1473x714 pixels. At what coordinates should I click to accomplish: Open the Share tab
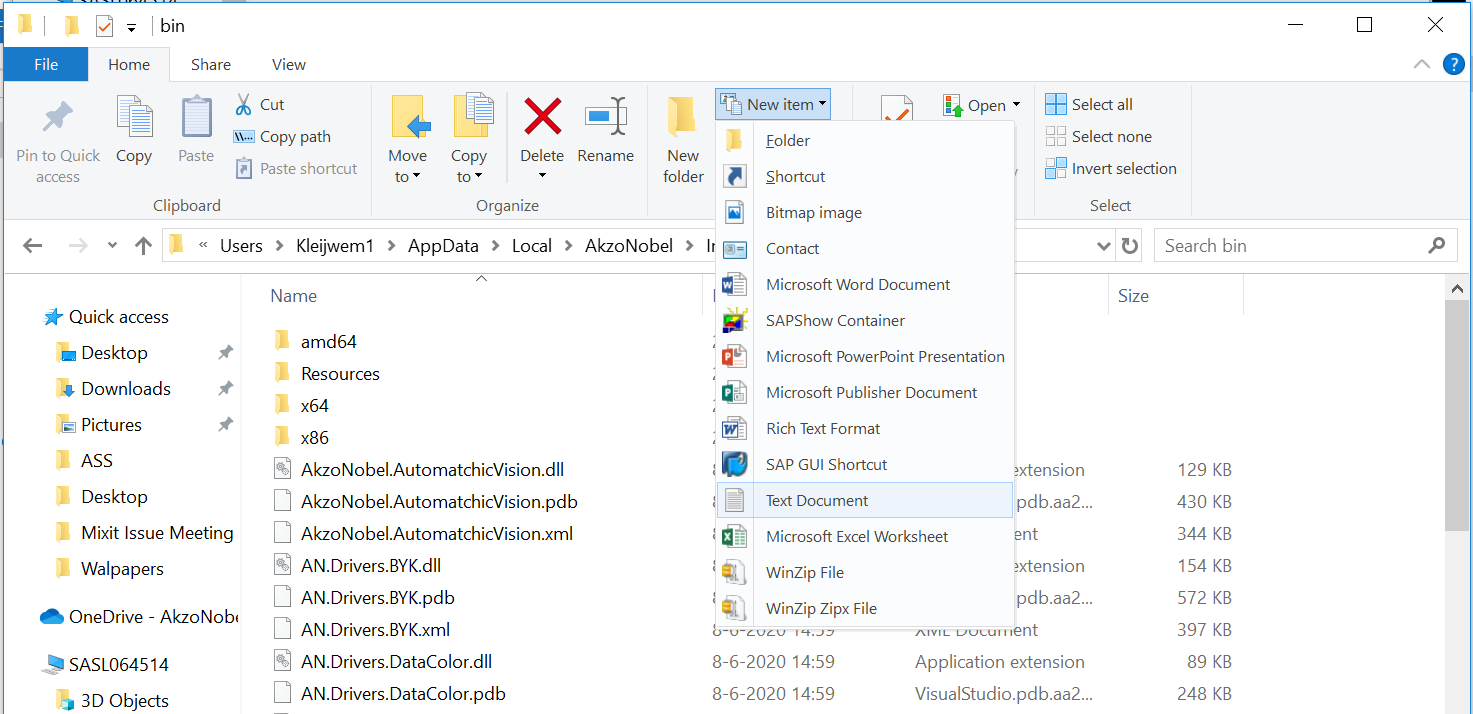(210, 64)
